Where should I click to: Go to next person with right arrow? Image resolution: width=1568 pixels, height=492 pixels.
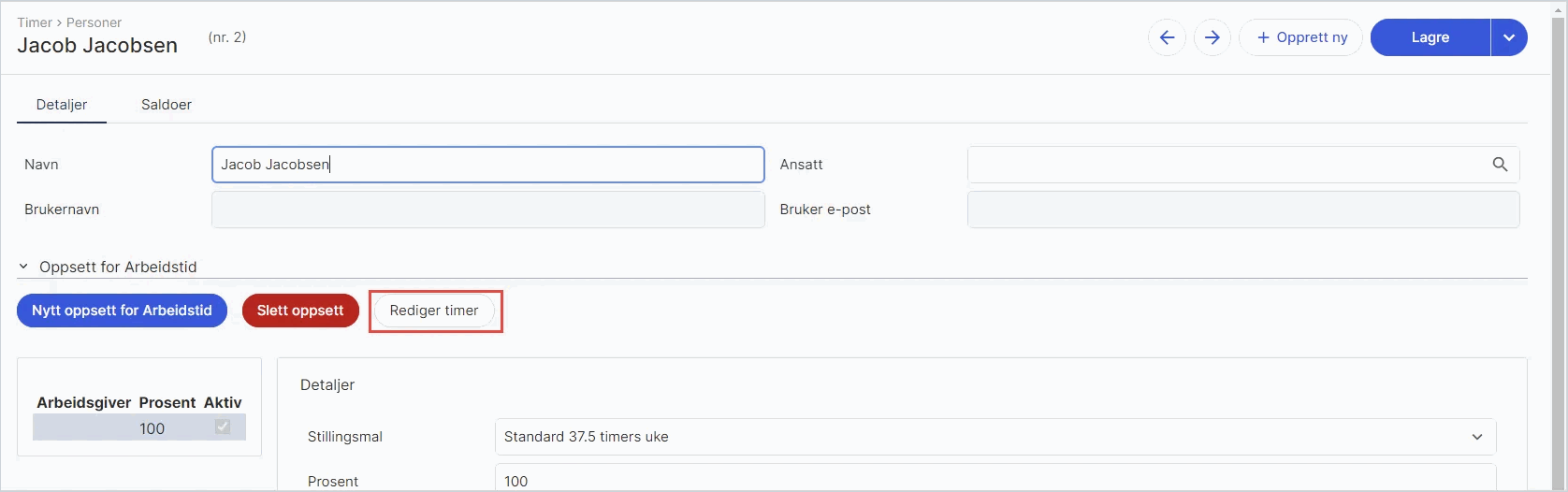pyautogui.click(x=1212, y=37)
